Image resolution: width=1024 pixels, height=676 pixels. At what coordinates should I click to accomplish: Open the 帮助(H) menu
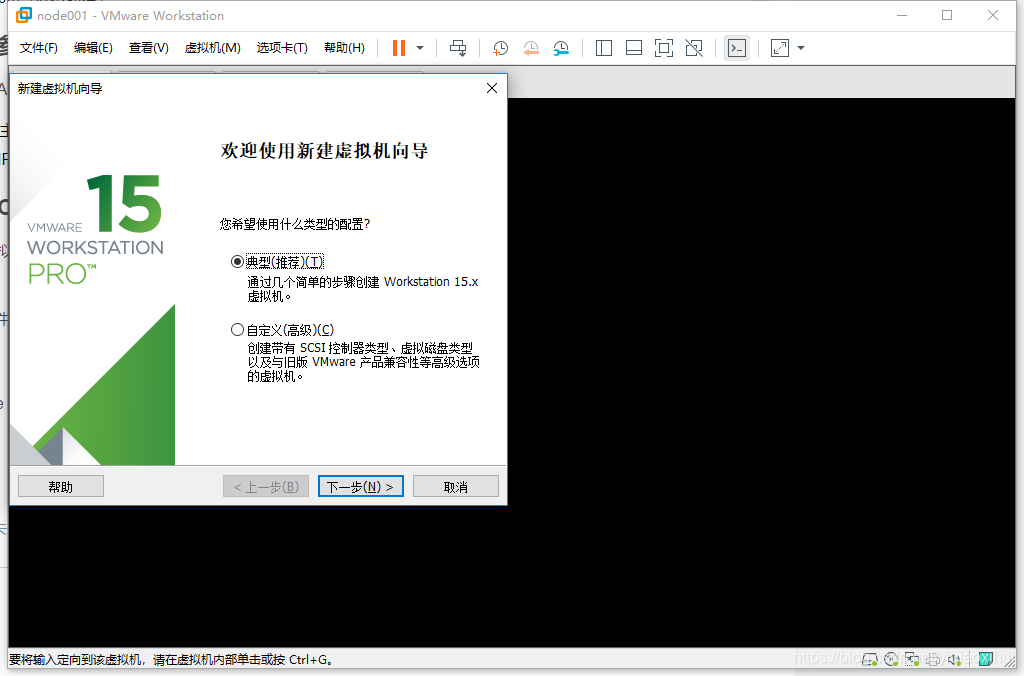pyautogui.click(x=344, y=48)
